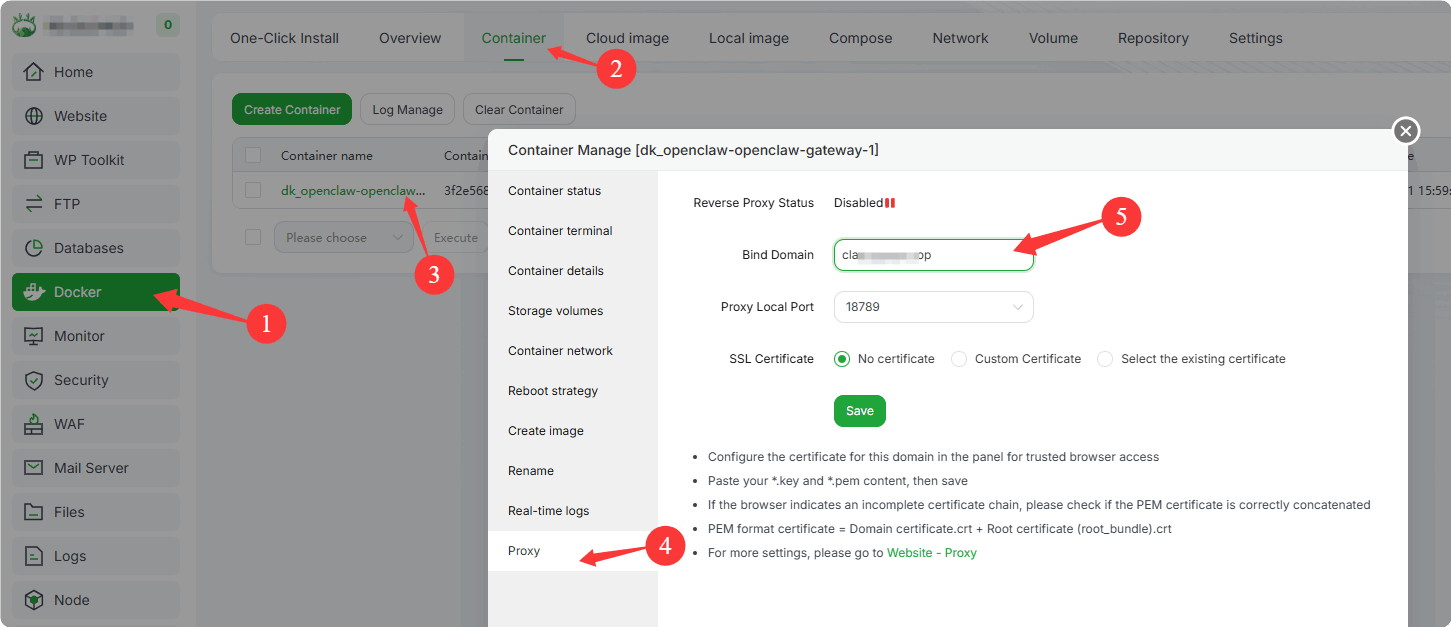Open Create image in dialog menu
The width and height of the screenshot is (1451, 627).
(573, 431)
